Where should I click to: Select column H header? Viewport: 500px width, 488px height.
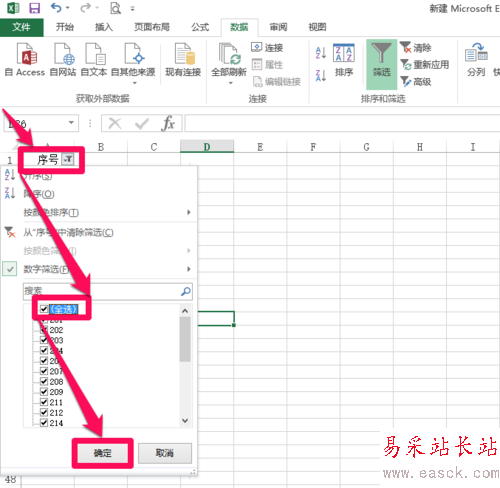point(420,147)
